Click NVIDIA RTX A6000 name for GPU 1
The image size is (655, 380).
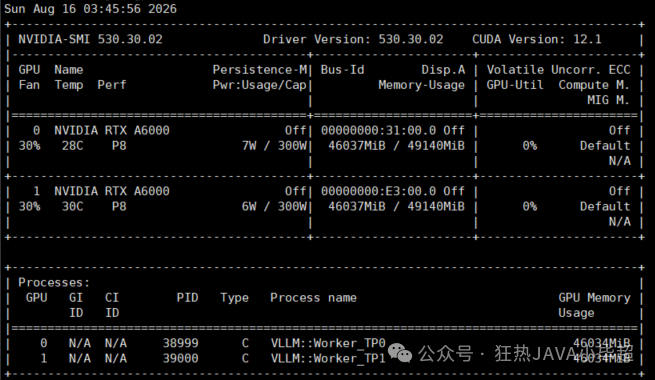coord(112,191)
